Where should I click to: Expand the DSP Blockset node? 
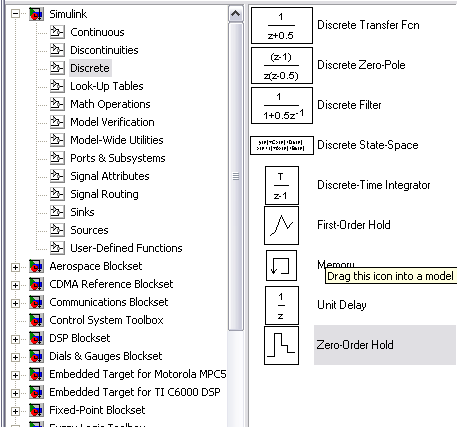[15, 339]
